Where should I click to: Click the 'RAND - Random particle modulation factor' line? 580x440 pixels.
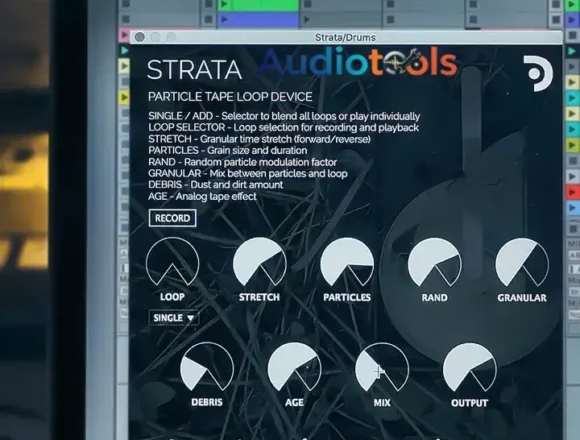coord(242,162)
